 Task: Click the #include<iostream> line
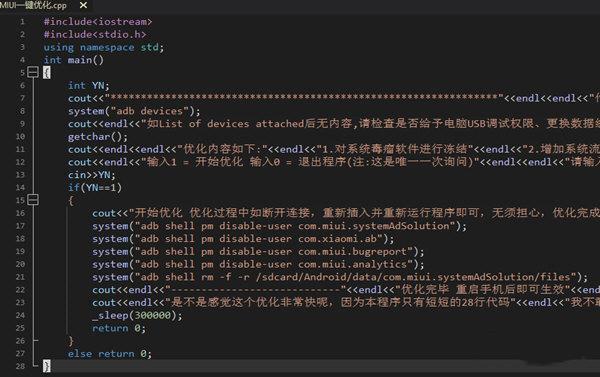(98, 21)
